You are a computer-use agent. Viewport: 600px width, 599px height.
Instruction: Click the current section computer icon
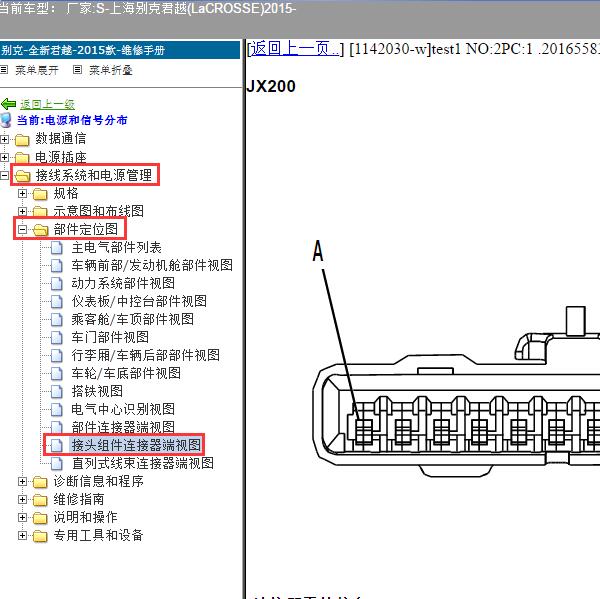[6, 120]
